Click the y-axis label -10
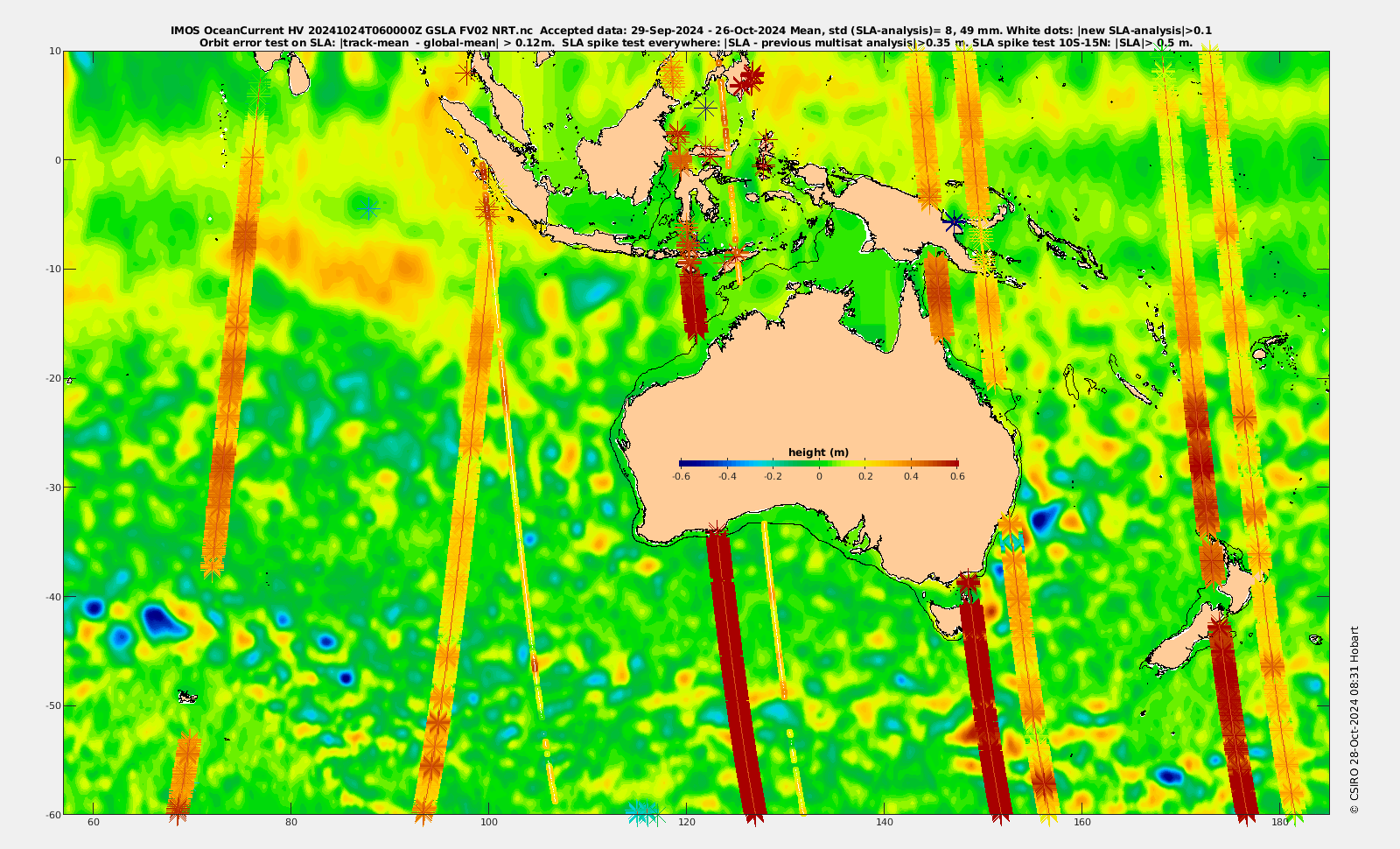The image size is (1400, 849). point(52,269)
